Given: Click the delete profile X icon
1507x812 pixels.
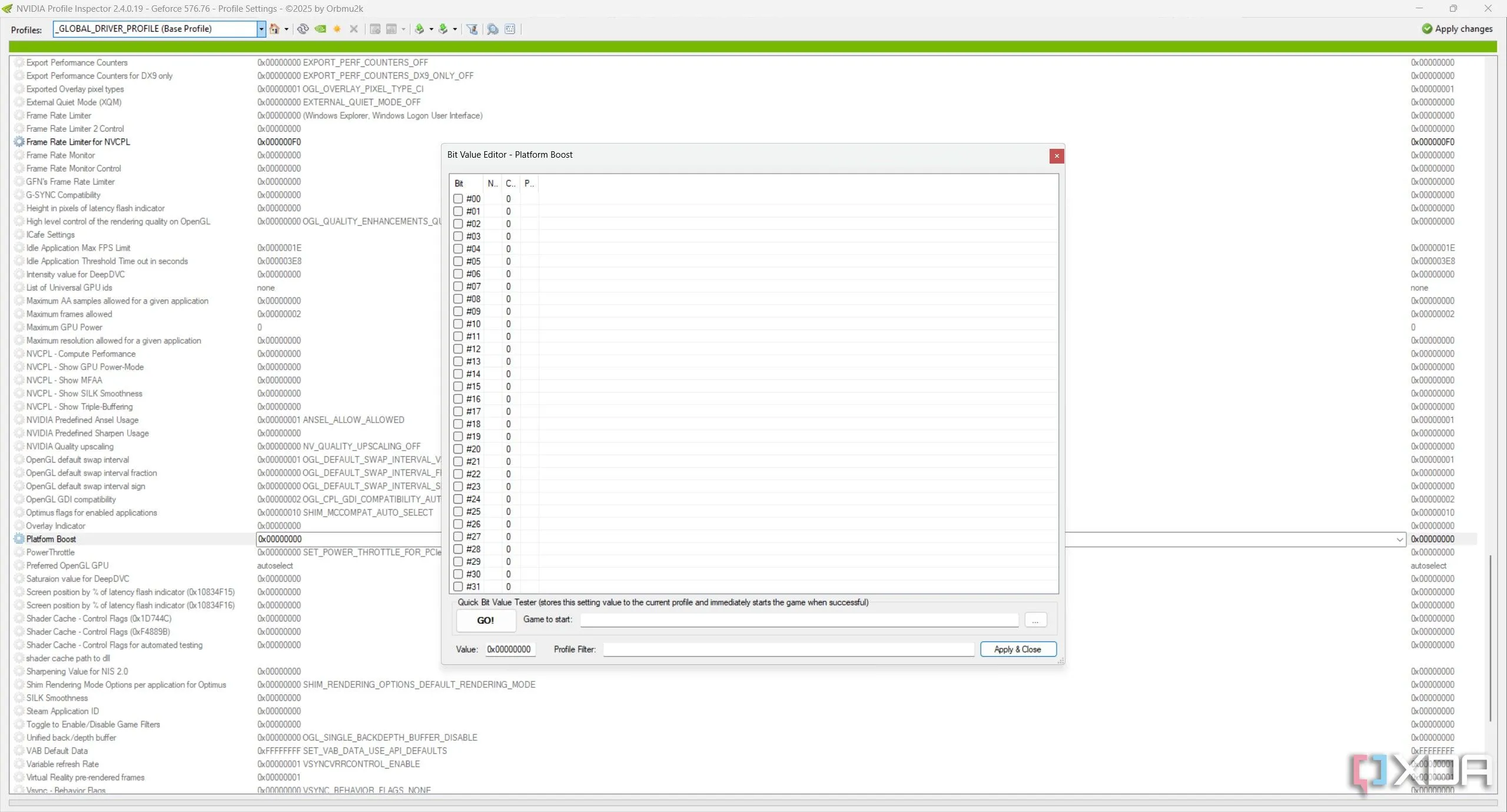Looking at the screenshot, I should pos(354,29).
